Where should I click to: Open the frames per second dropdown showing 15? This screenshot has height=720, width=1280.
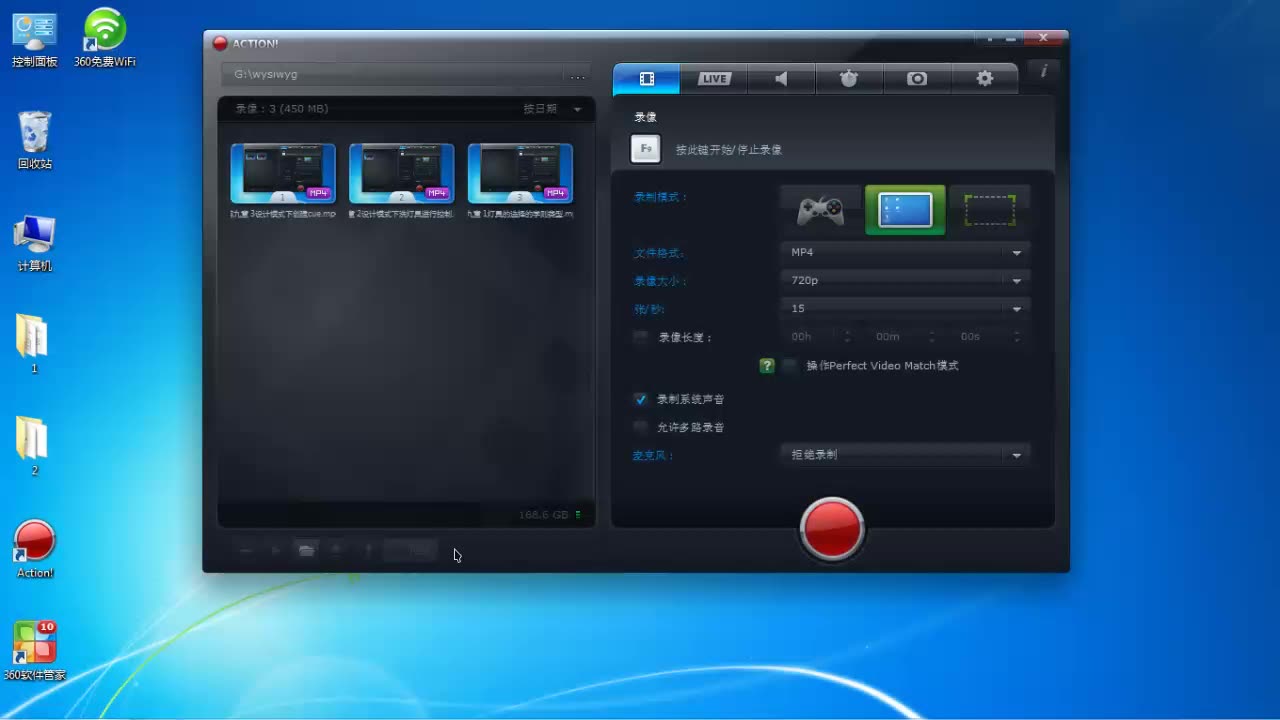(905, 309)
